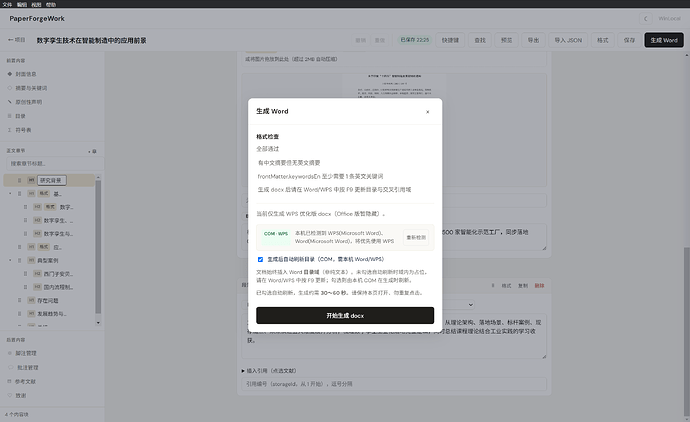Open 致谢 in the sidebar

[x=20, y=396]
